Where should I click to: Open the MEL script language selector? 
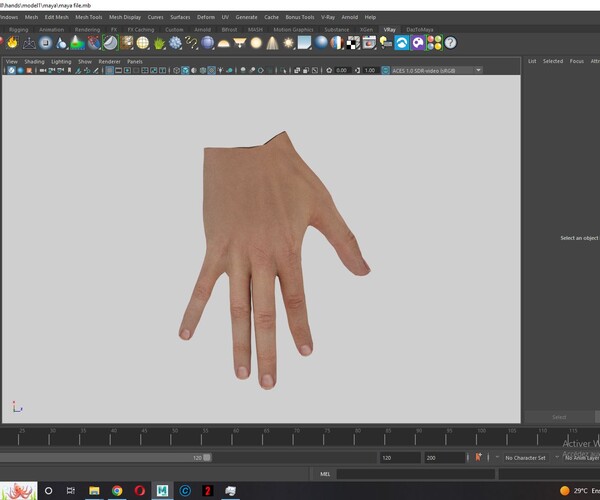[325, 474]
